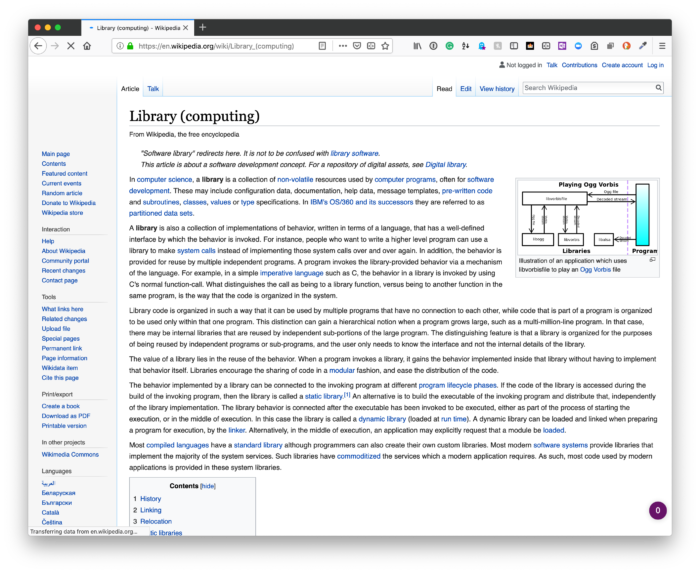Jump to Relocation in the contents

click(x=156, y=521)
